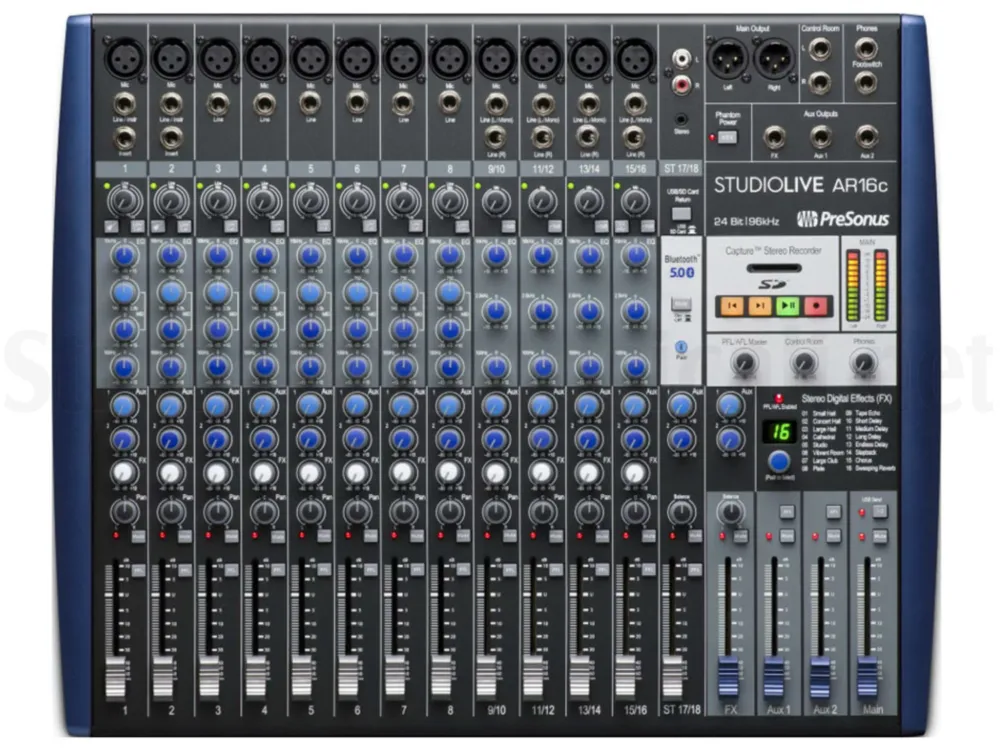Click the Footswitch jack

pos(866,82)
